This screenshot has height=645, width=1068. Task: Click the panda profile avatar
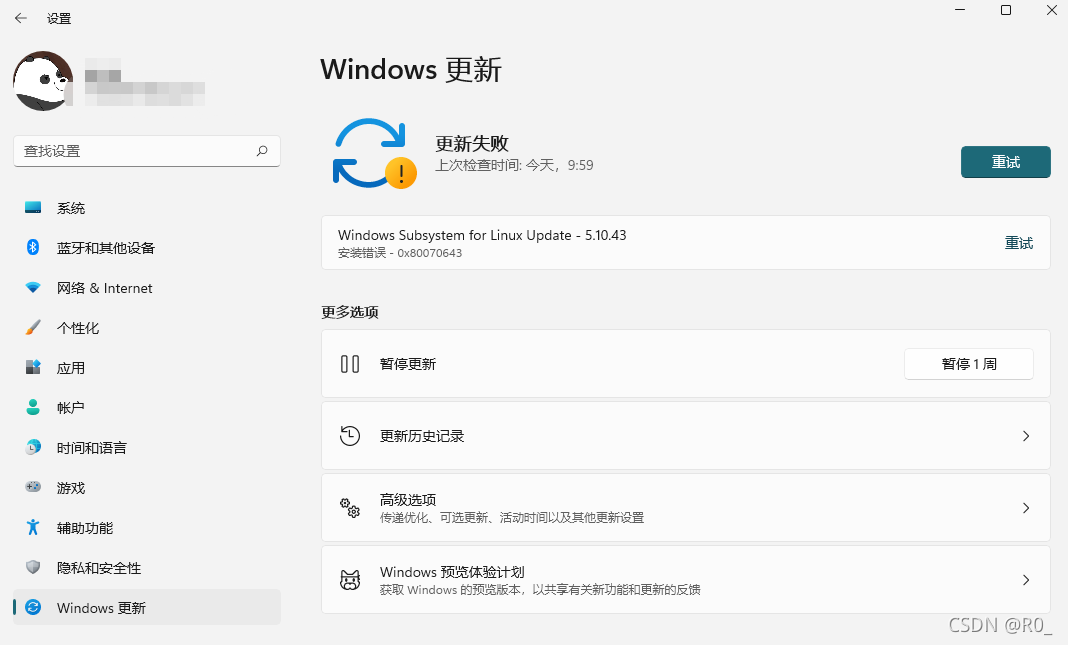pos(43,81)
